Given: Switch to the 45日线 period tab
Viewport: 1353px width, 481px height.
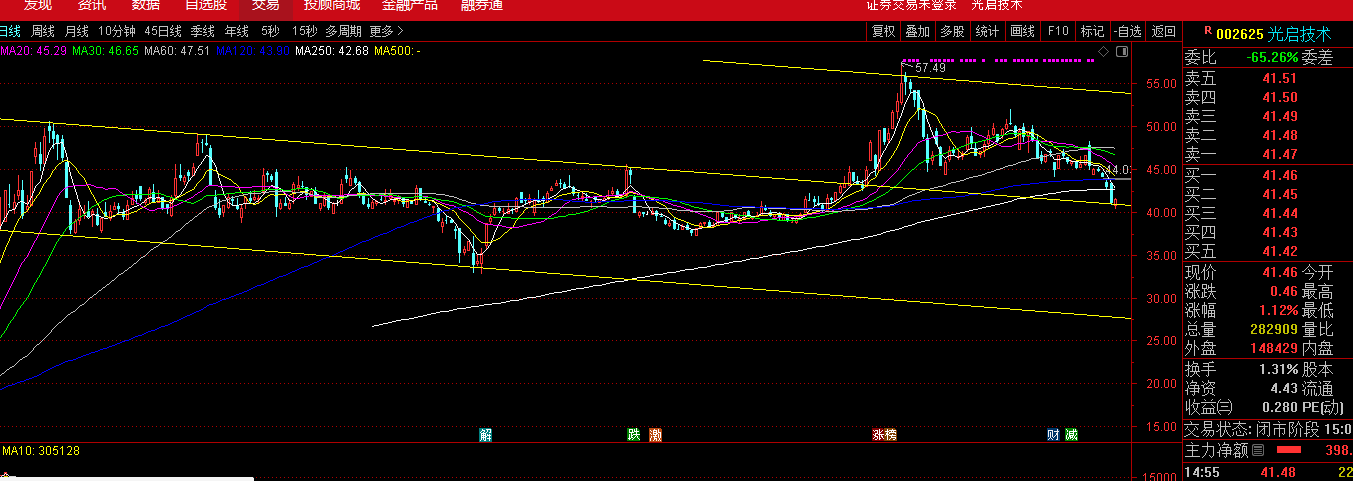Looking at the screenshot, I should (x=163, y=32).
